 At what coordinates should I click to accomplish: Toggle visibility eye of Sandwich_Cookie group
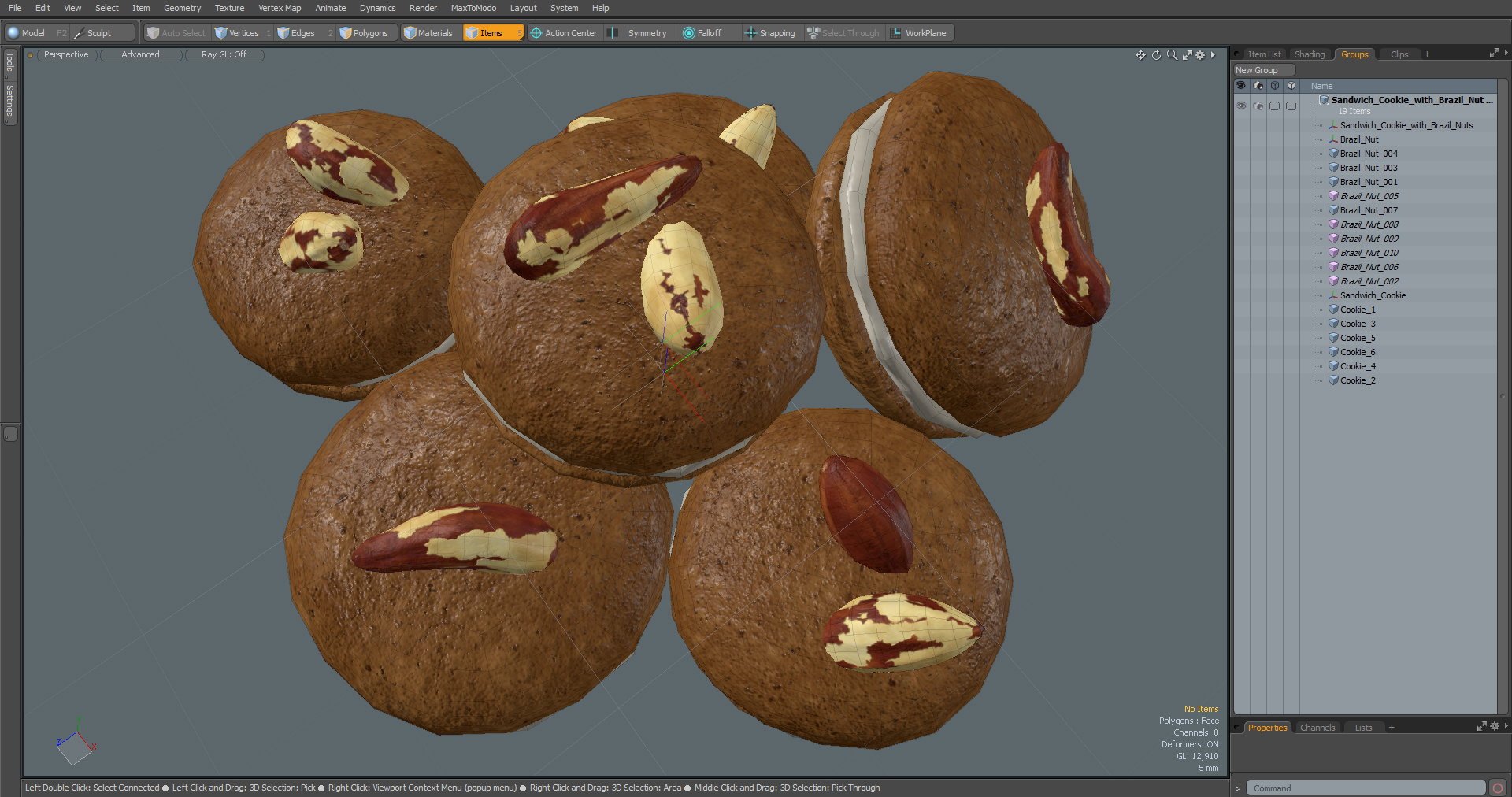pos(1241,106)
